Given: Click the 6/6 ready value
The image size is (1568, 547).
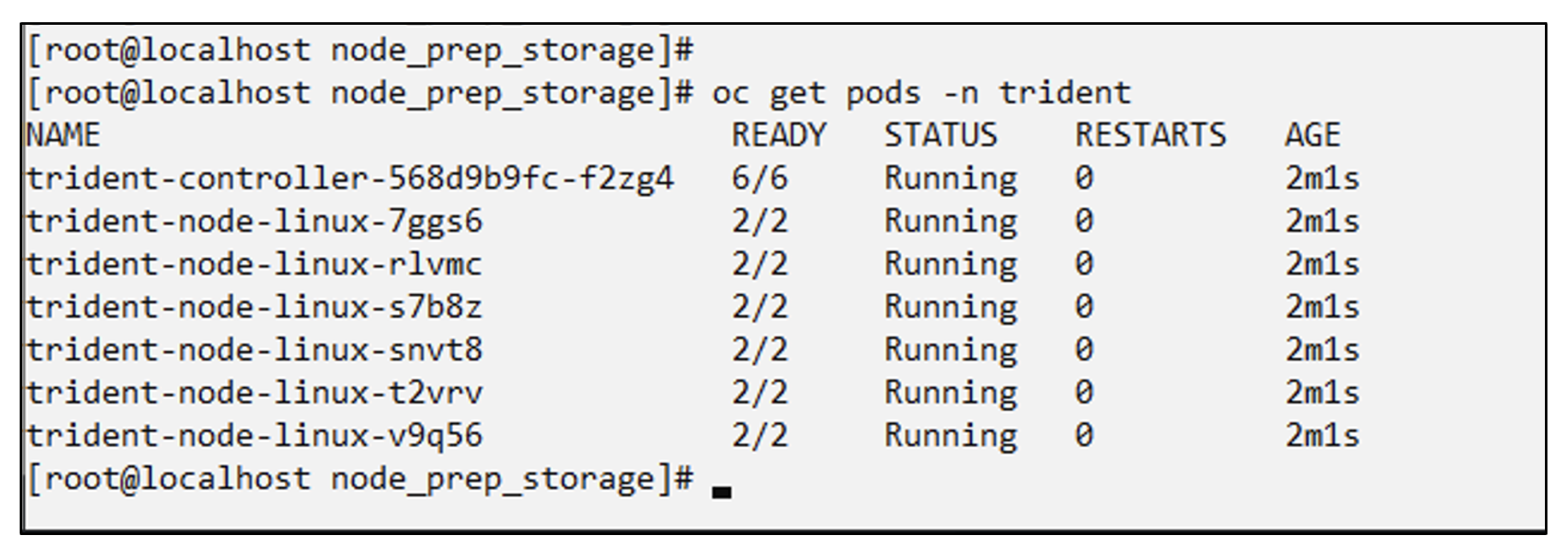Looking at the screenshot, I should coord(759,179).
